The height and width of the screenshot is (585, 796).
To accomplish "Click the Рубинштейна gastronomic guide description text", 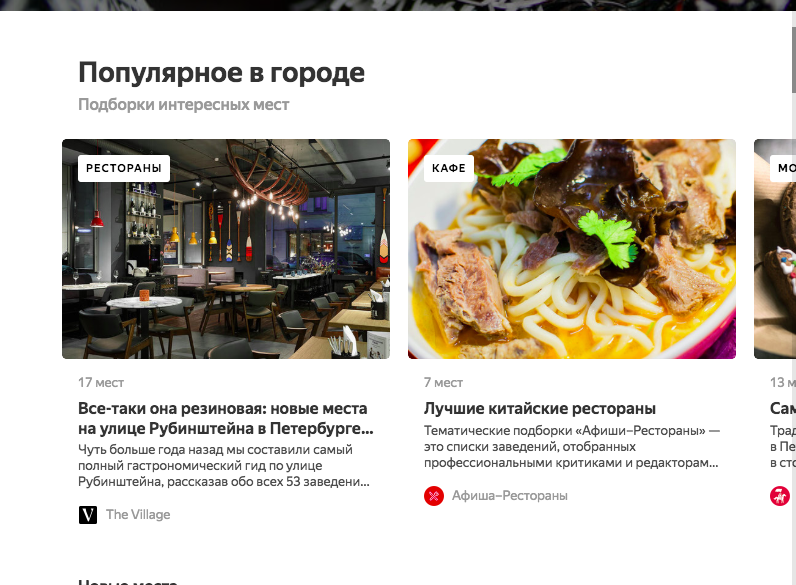I will click(224, 466).
